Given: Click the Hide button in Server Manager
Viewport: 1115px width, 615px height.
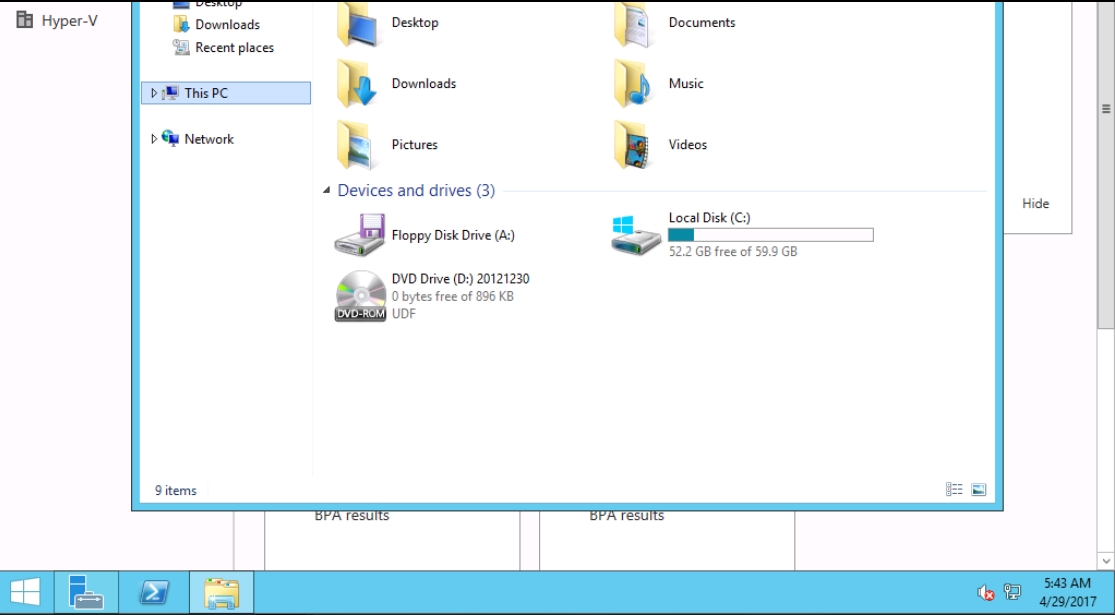Looking at the screenshot, I should point(1035,204).
